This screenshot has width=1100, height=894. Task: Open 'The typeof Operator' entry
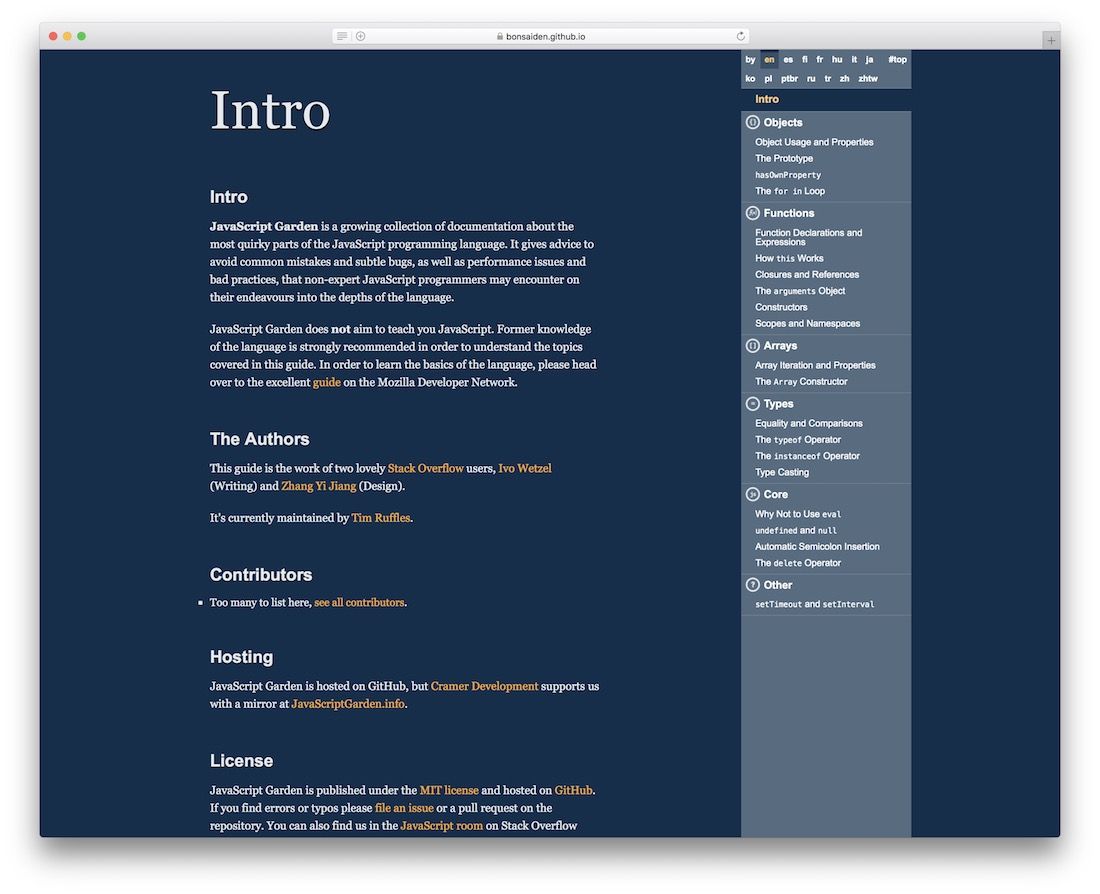pos(798,439)
